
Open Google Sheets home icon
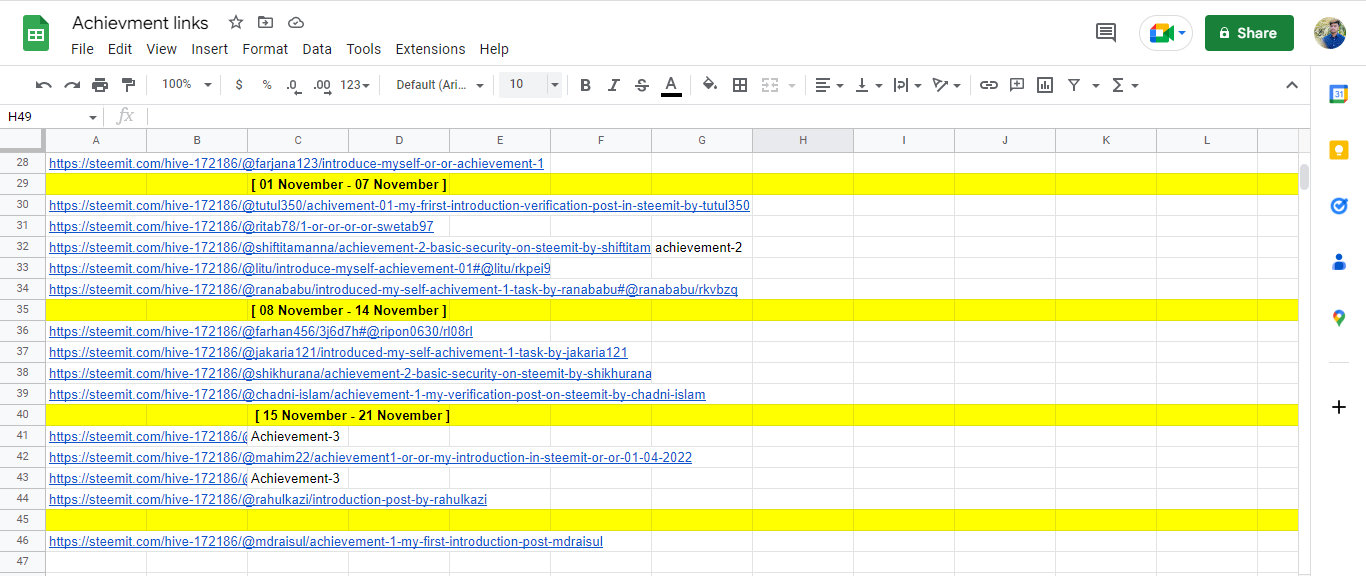pyautogui.click(x=37, y=34)
